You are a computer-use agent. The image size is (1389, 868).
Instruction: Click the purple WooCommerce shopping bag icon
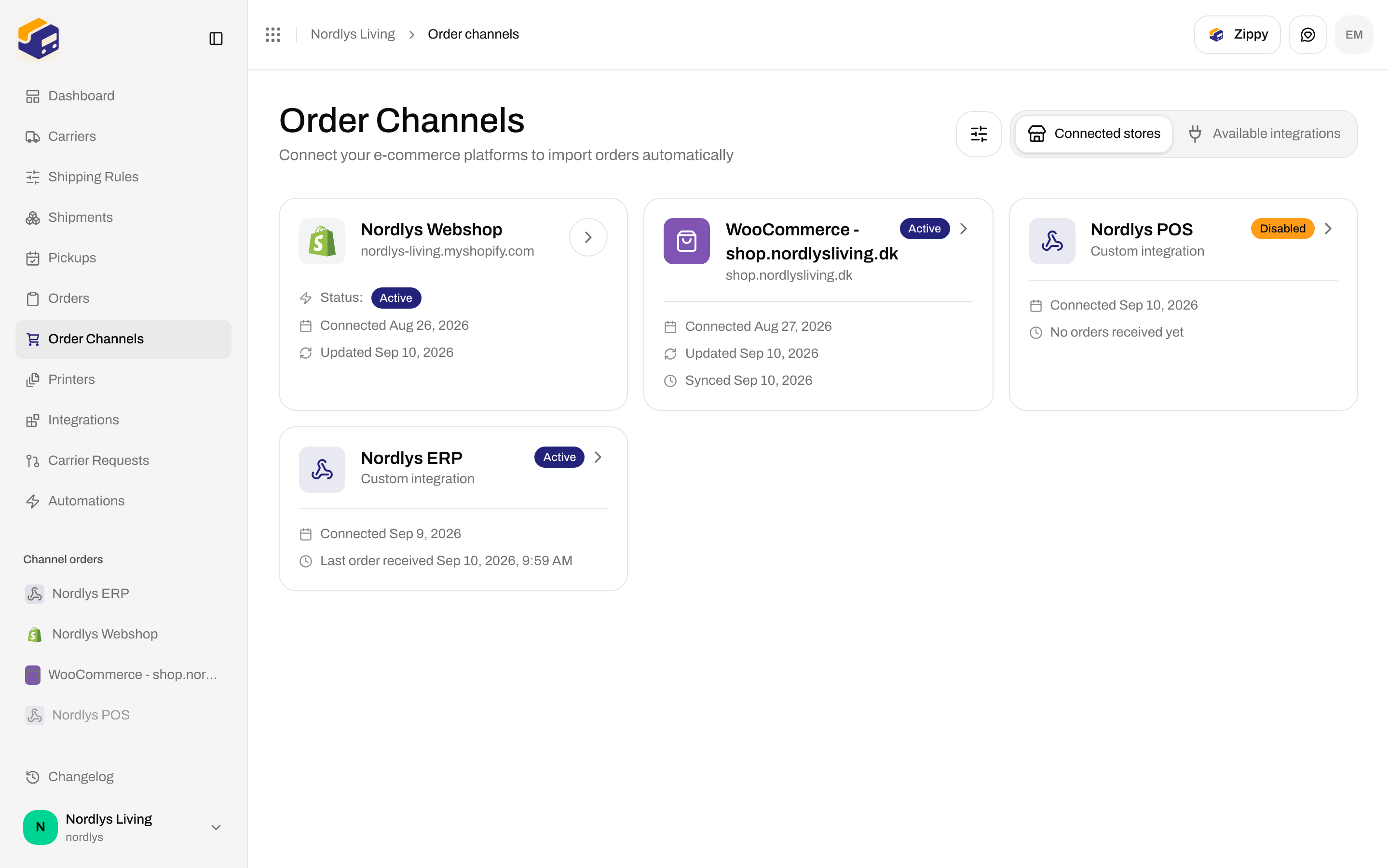(686, 241)
